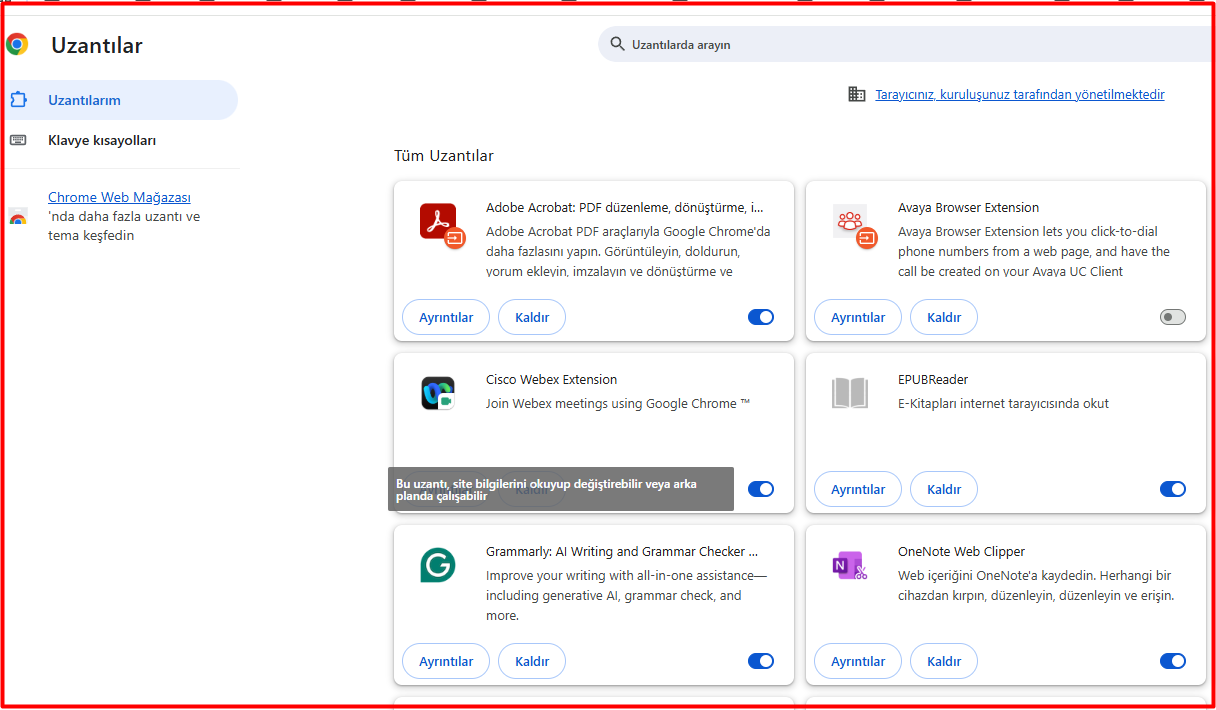Click the EPUBReader title text
This screenshot has width=1216, height=710.
click(933, 380)
